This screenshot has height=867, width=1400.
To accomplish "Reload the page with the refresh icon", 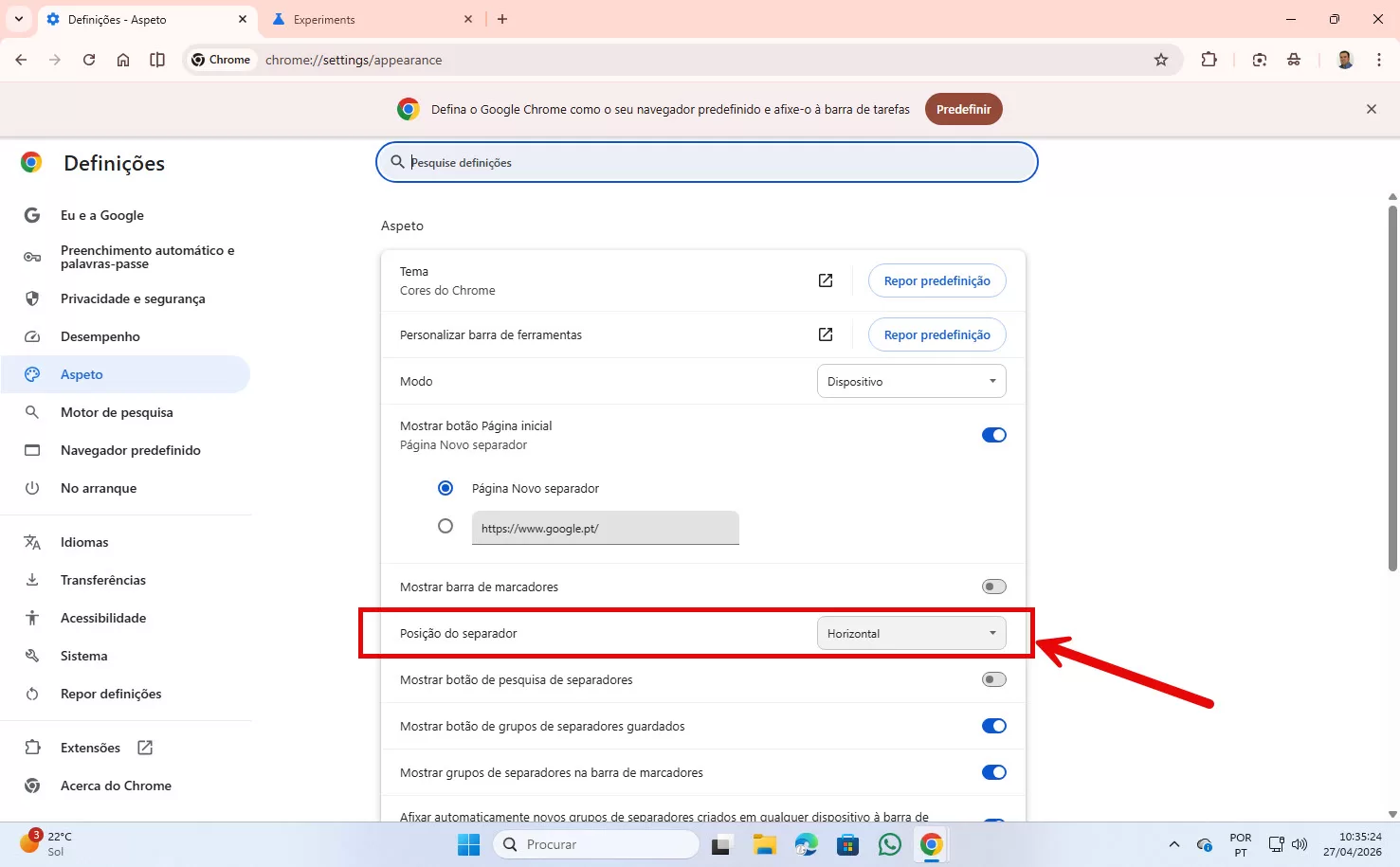I will [x=89, y=60].
